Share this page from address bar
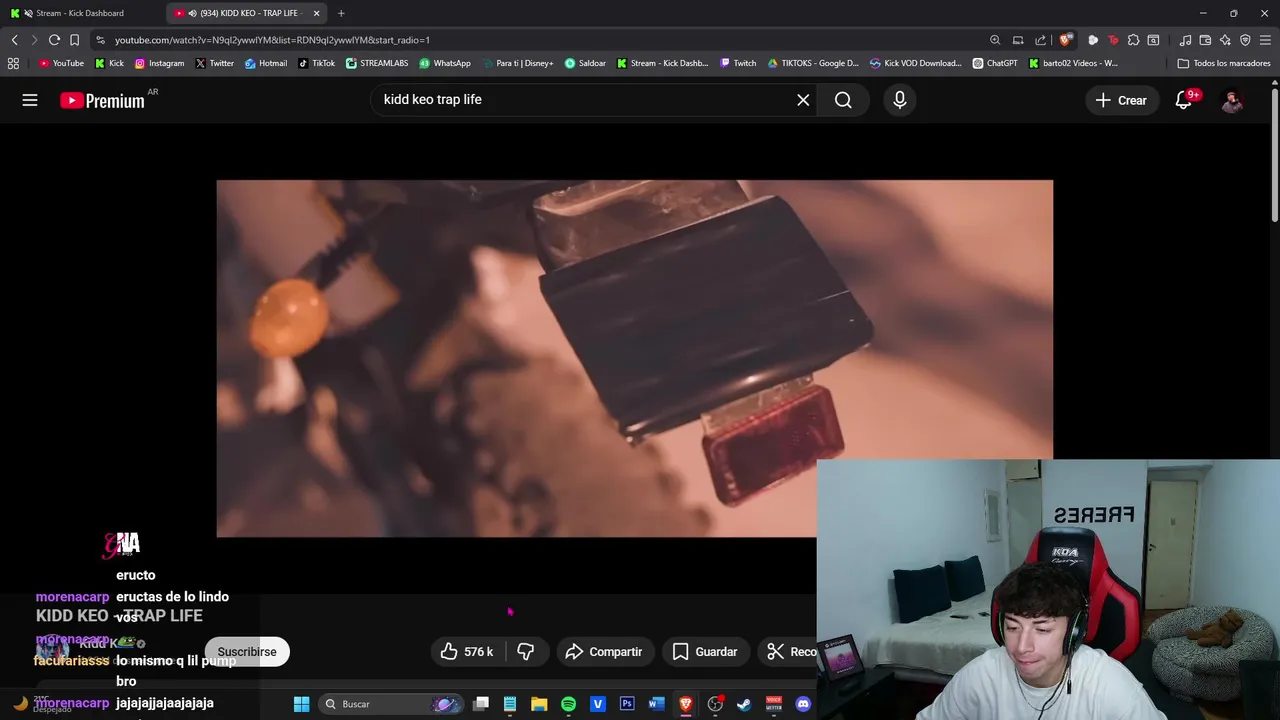Viewport: 1280px width, 720px height. click(x=1040, y=40)
